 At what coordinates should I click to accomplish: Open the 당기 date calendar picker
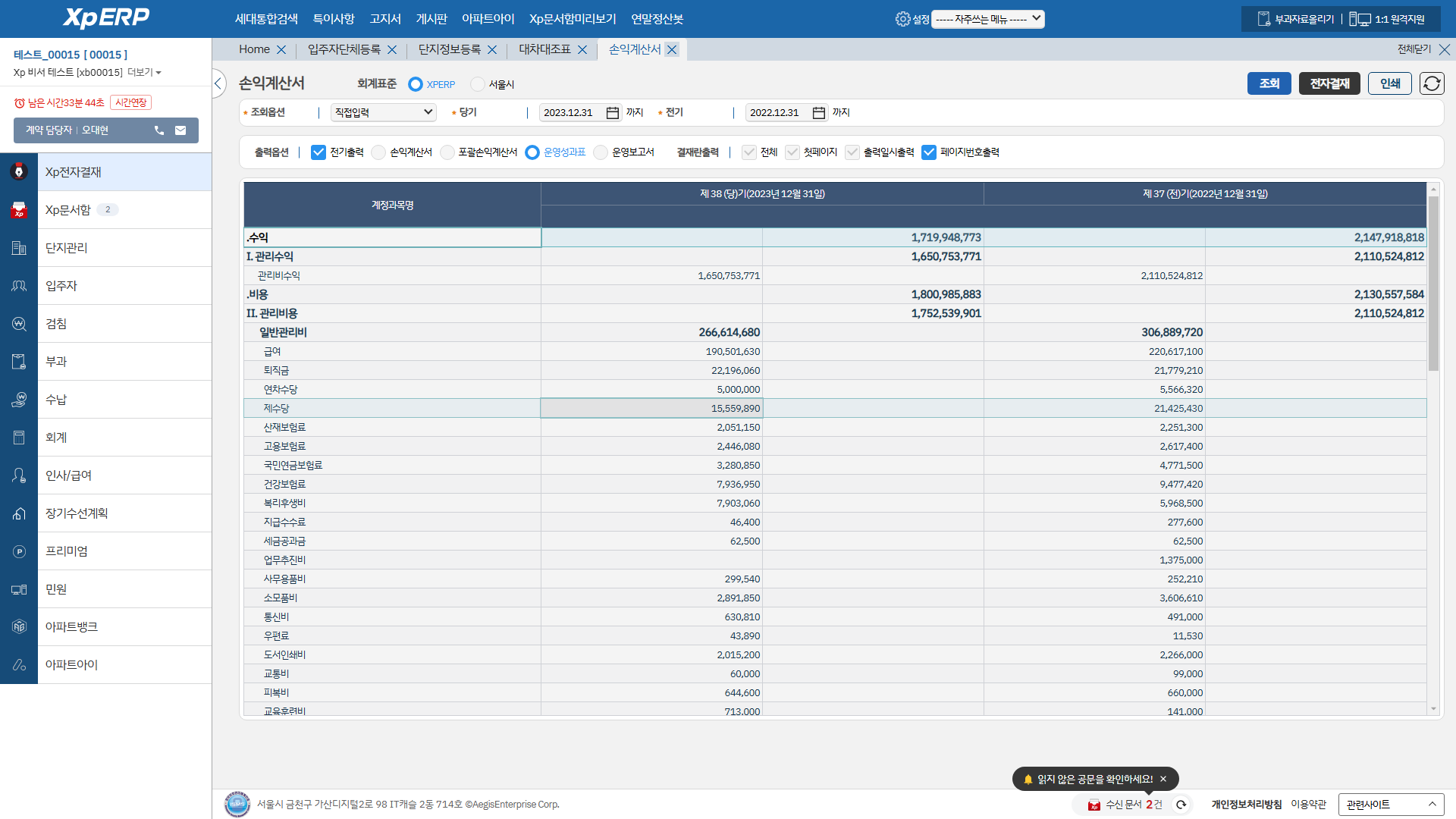(x=613, y=113)
